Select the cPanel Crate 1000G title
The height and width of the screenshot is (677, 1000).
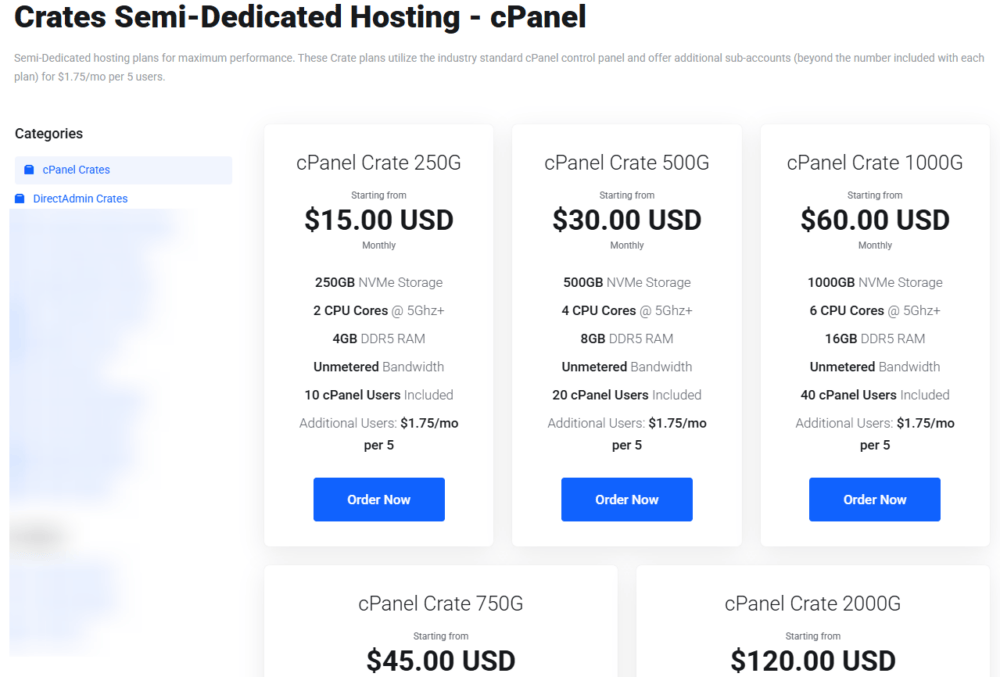pyautogui.click(x=874, y=162)
